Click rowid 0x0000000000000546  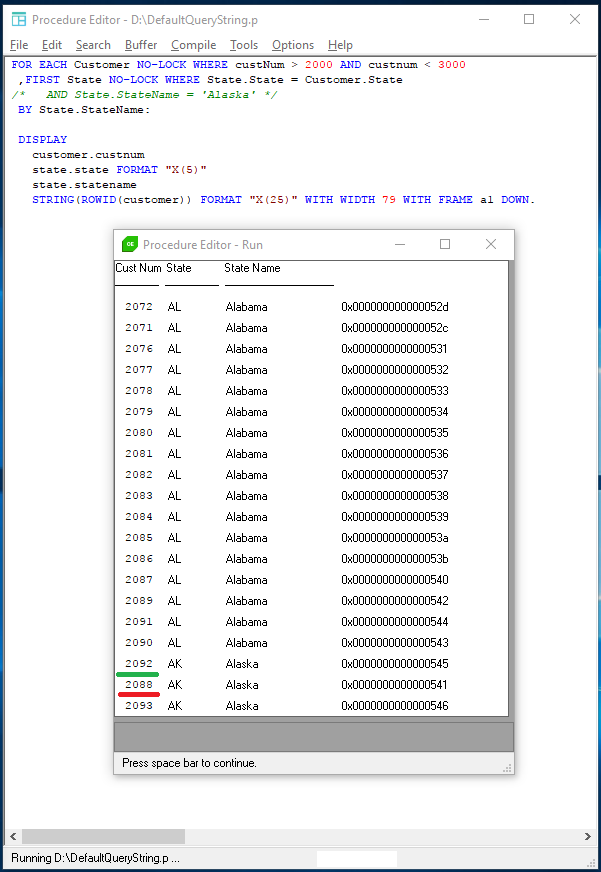pos(395,706)
